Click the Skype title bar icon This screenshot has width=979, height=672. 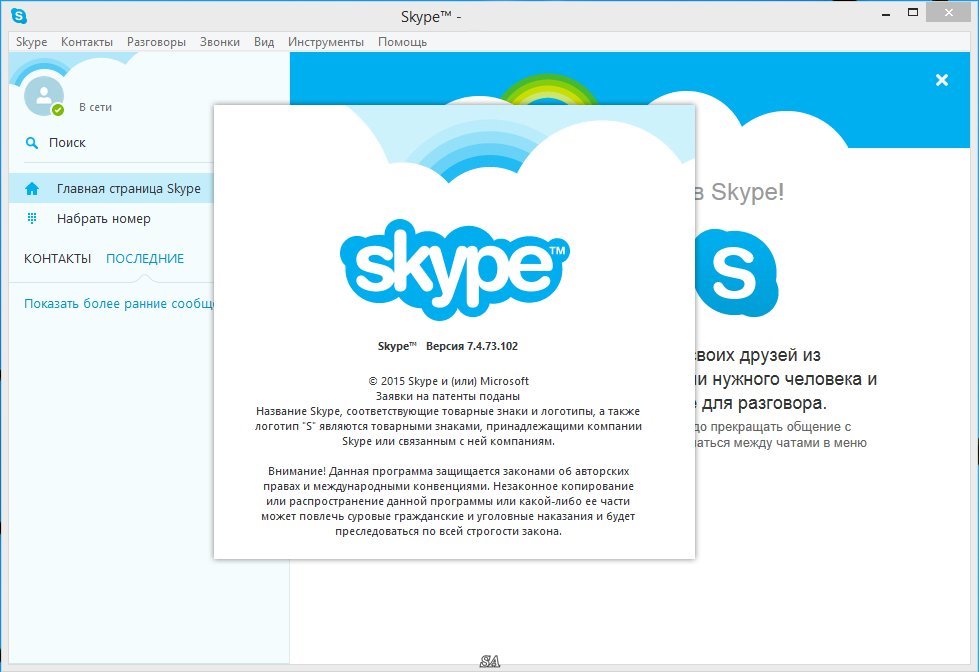19,16
